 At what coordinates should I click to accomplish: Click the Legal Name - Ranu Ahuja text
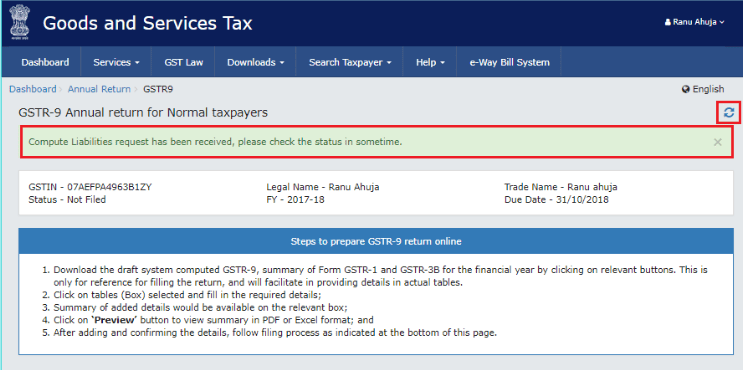click(323, 187)
